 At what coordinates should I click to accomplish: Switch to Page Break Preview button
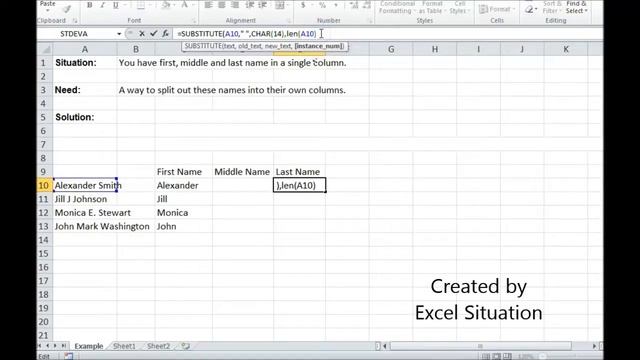[507, 356]
